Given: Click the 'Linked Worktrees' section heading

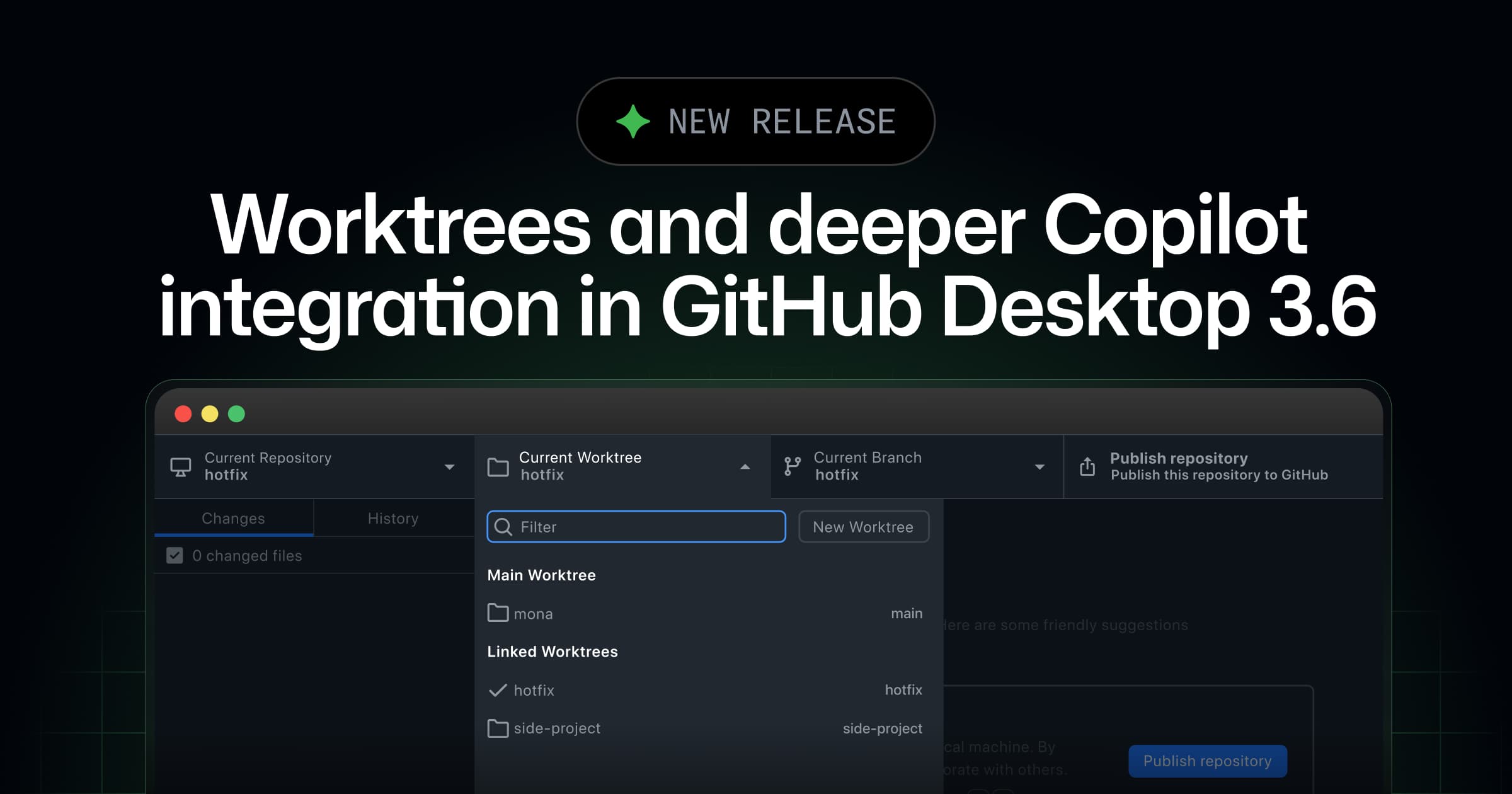Looking at the screenshot, I should coord(553,652).
